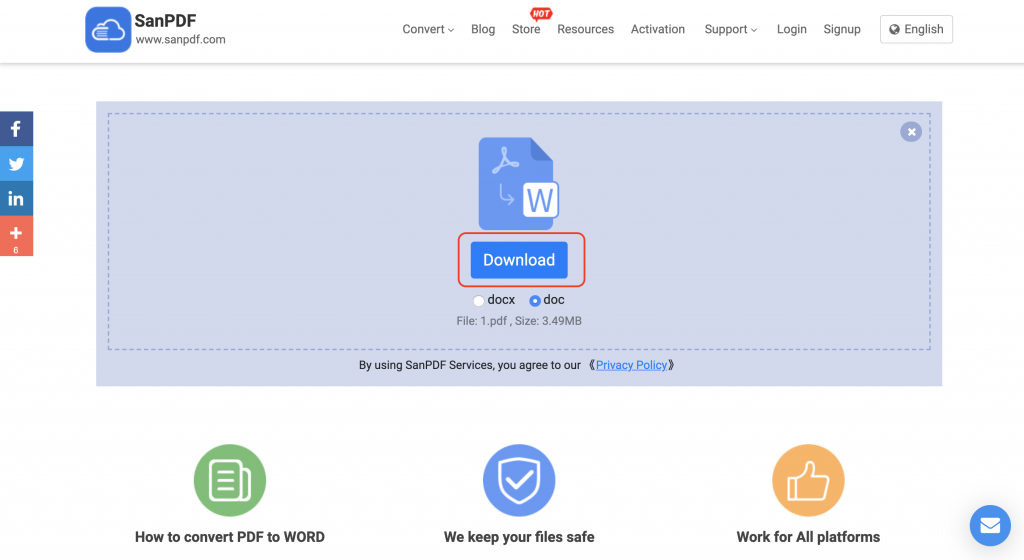Screen dimensions: 1024x560
Task: Click 'Work for All platforms' heading
Action: click(x=808, y=537)
